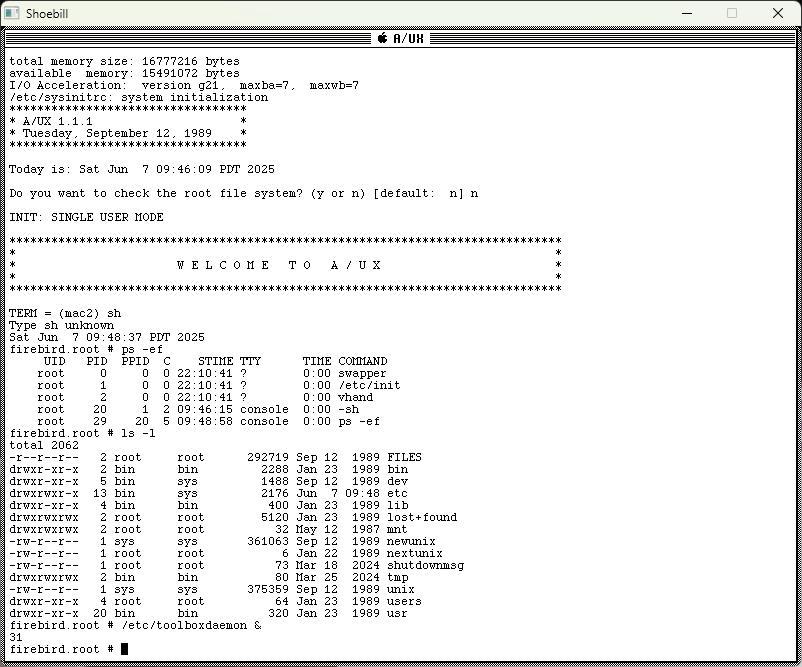Click the 'dev' directory name in the listing
Image resolution: width=802 pixels, height=667 pixels.
click(397, 482)
